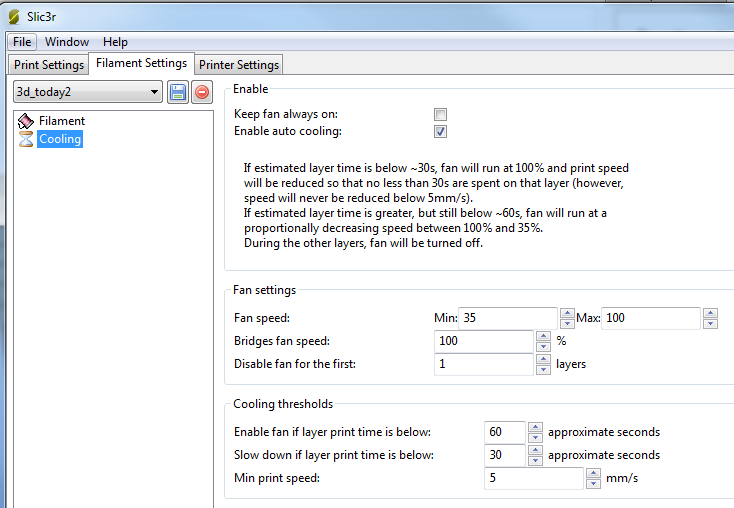The height and width of the screenshot is (508, 734).
Task: Select Filament in the settings tree
Action: 62,121
